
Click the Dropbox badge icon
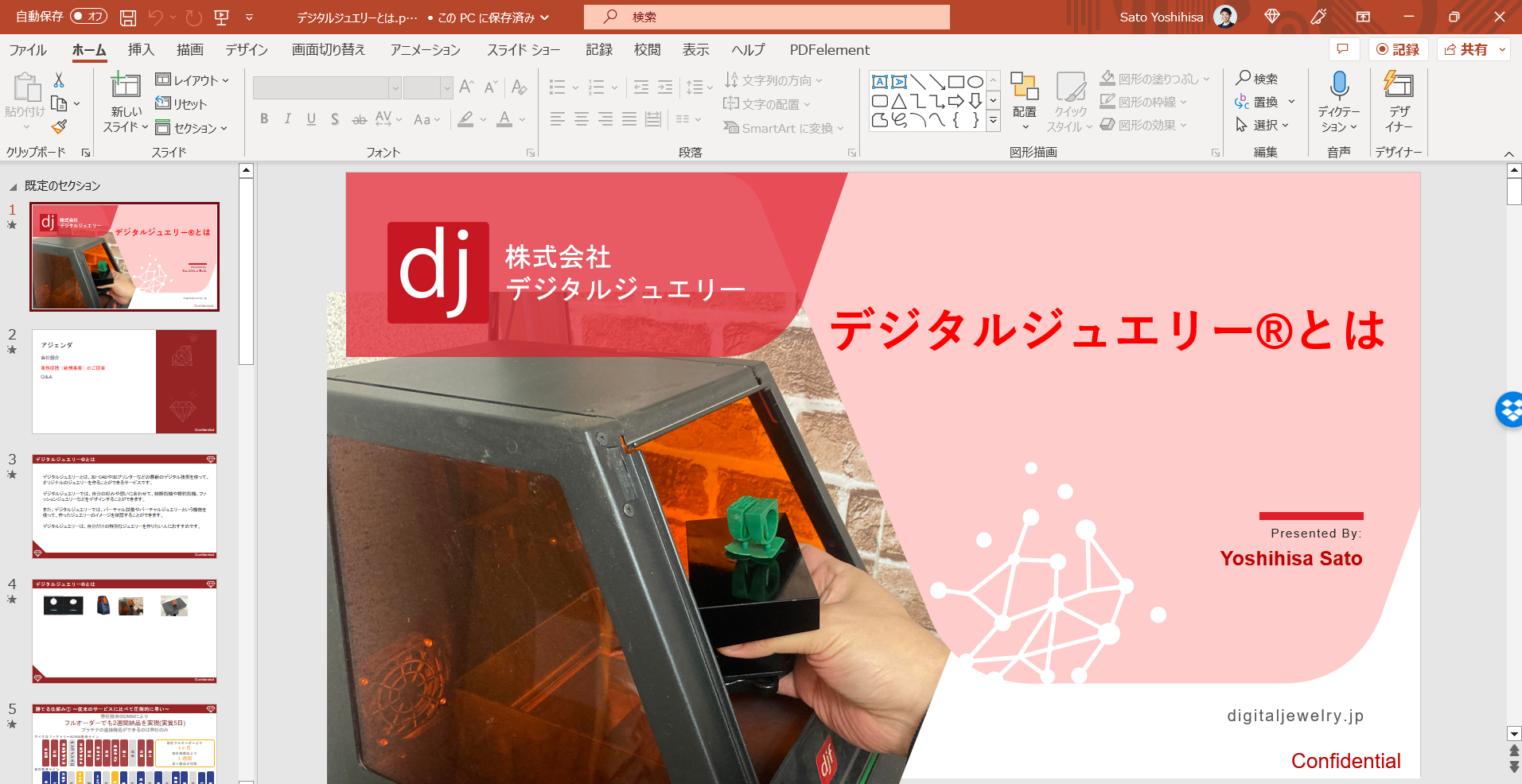1509,409
